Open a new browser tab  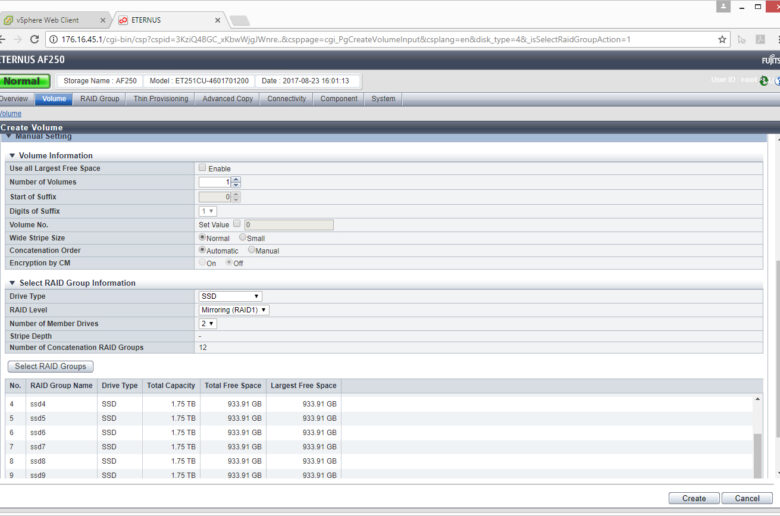(239, 20)
